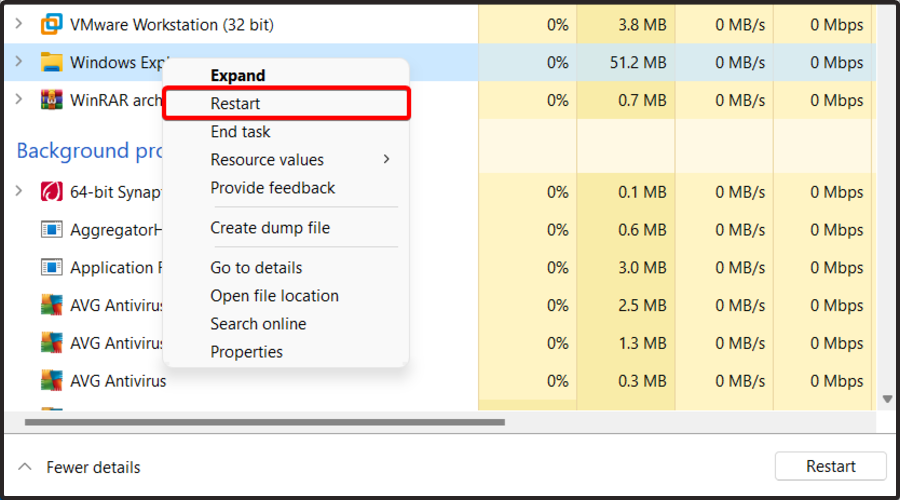Screen dimensions: 900x500
Task: Click the WinRAR archiver icon
Action: pos(51,100)
